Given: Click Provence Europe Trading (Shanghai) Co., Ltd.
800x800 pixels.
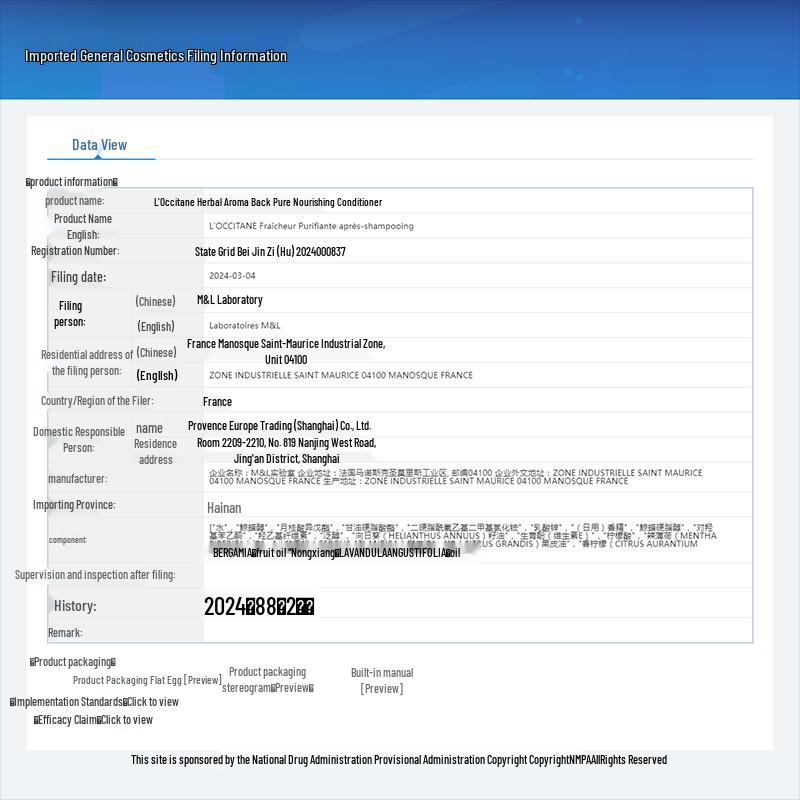Looking at the screenshot, I should coord(279,426).
